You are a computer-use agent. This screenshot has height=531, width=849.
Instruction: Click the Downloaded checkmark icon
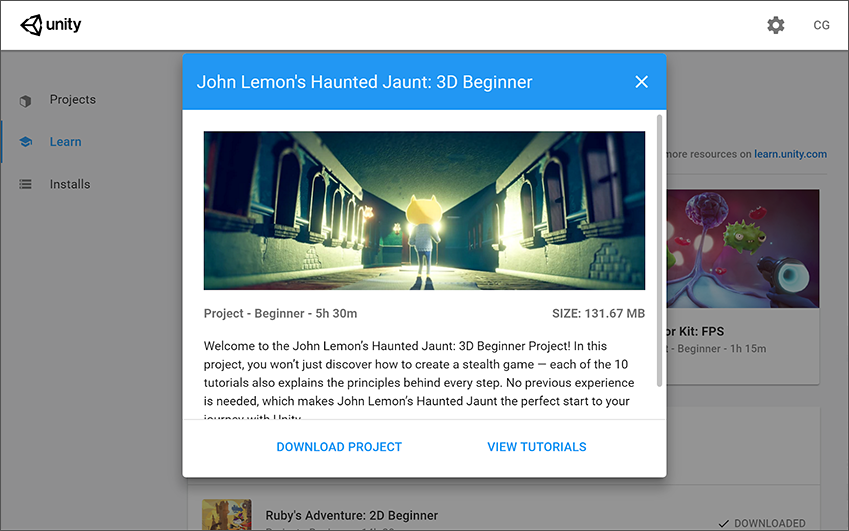pos(724,523)
